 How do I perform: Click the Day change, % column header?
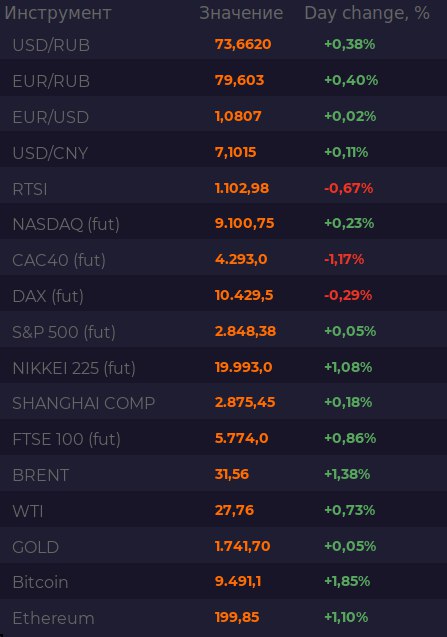click(367, 13)
